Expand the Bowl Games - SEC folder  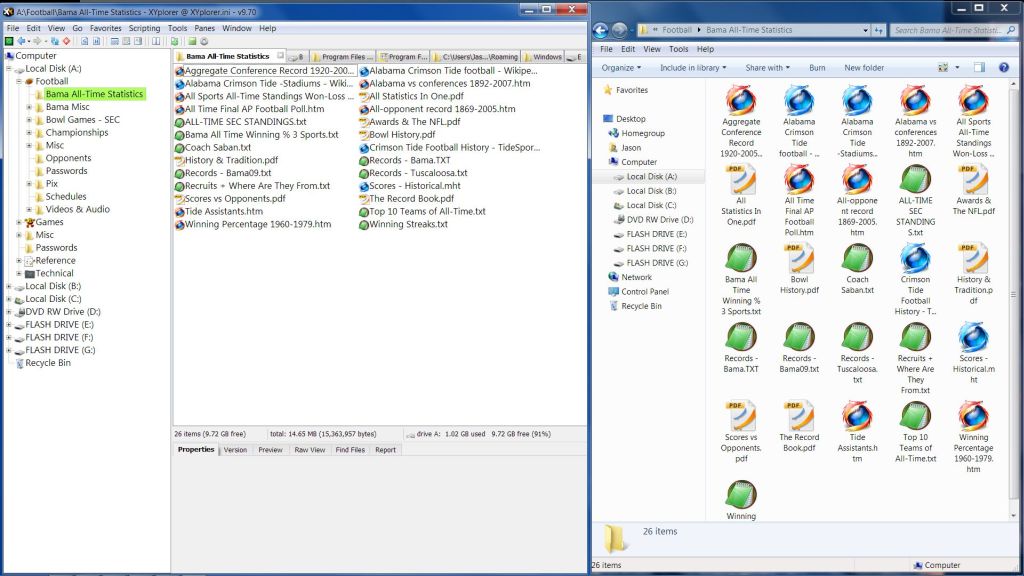tap(29, 120)
